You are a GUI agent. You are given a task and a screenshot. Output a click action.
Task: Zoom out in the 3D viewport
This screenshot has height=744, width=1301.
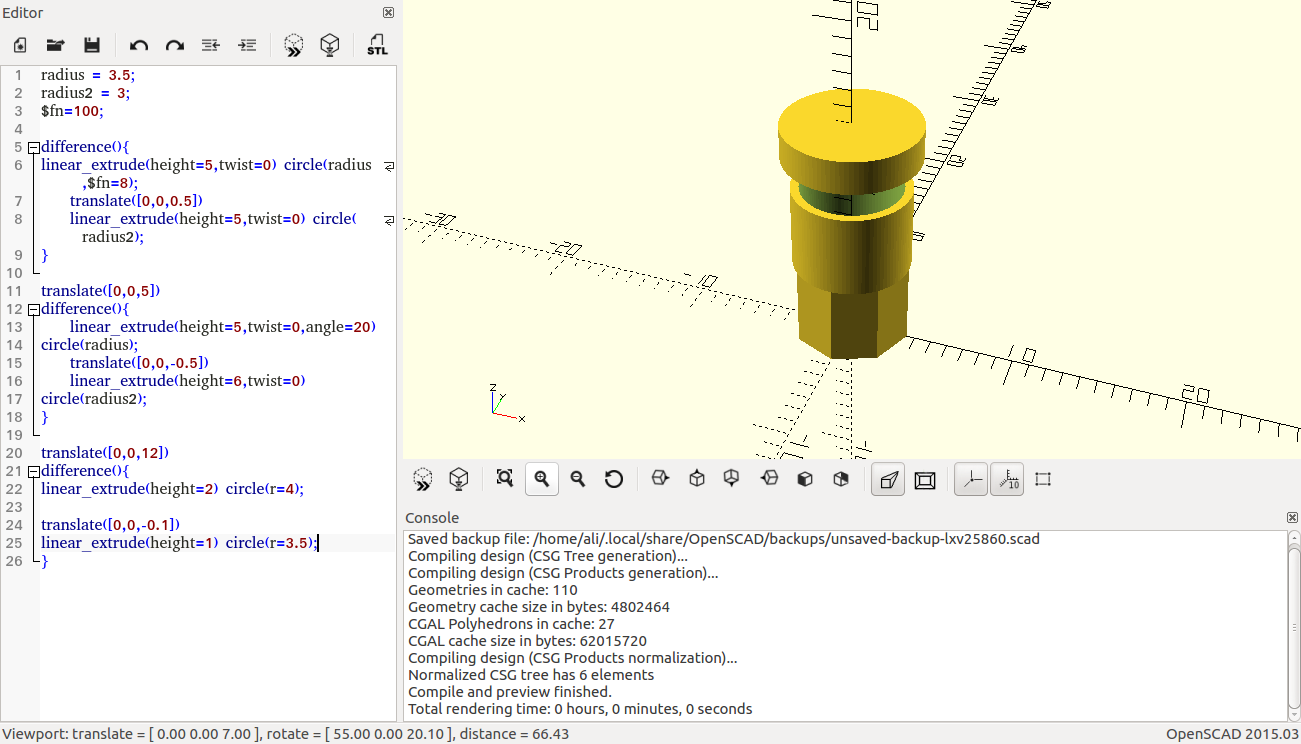(577, 479)
